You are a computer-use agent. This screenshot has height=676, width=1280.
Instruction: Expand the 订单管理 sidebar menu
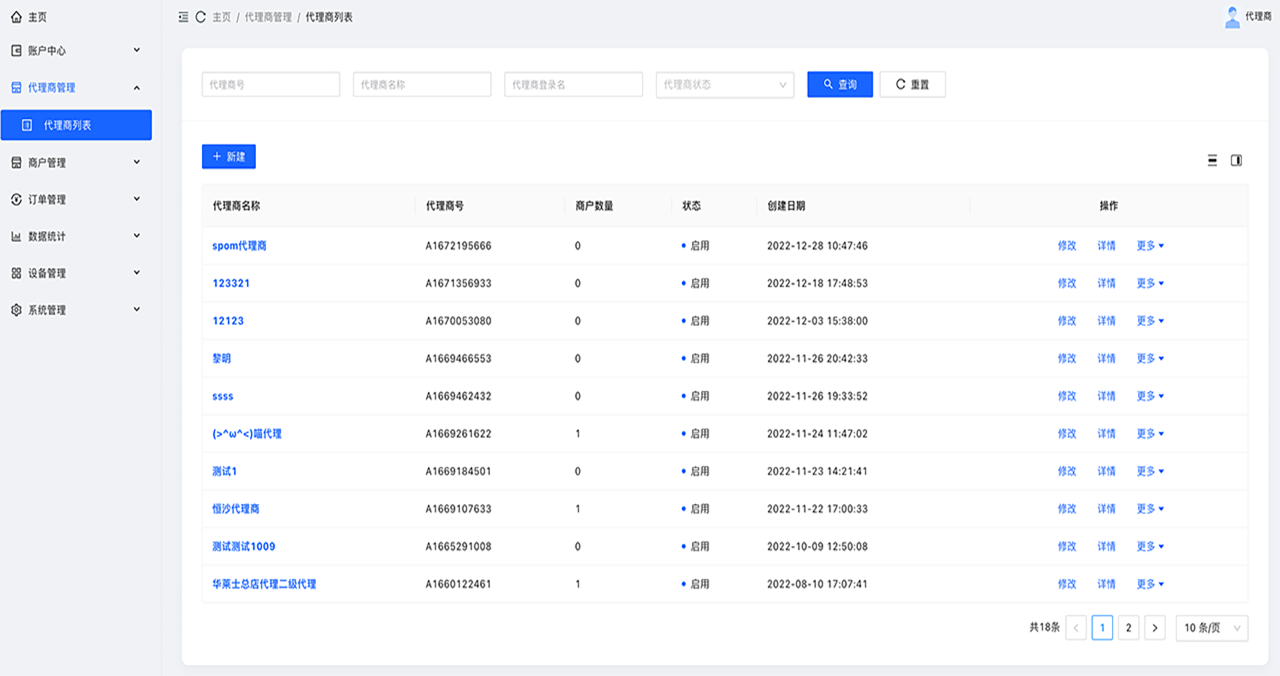pos(76,199)
